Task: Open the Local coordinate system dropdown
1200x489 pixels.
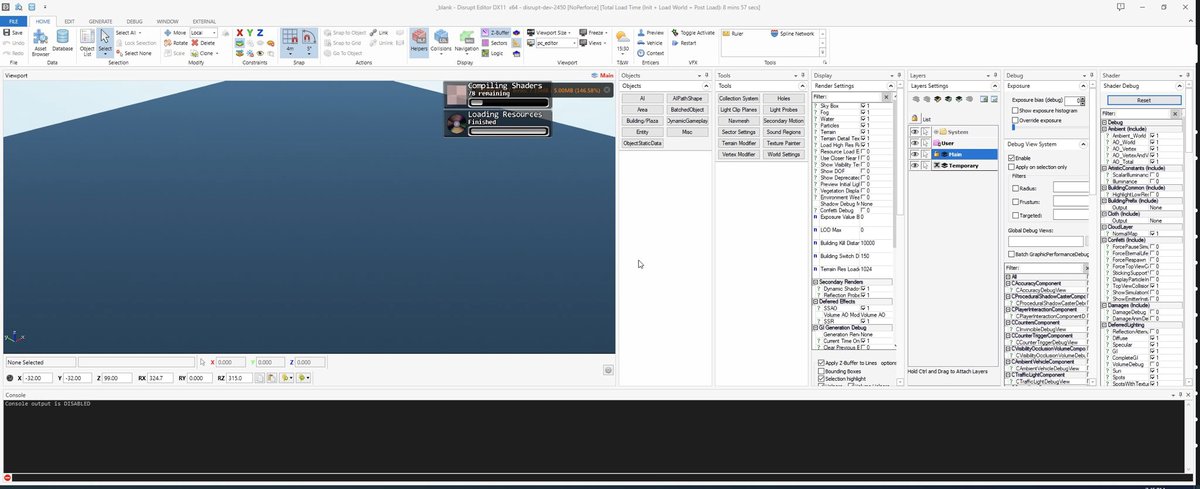Action: [204, 33]
